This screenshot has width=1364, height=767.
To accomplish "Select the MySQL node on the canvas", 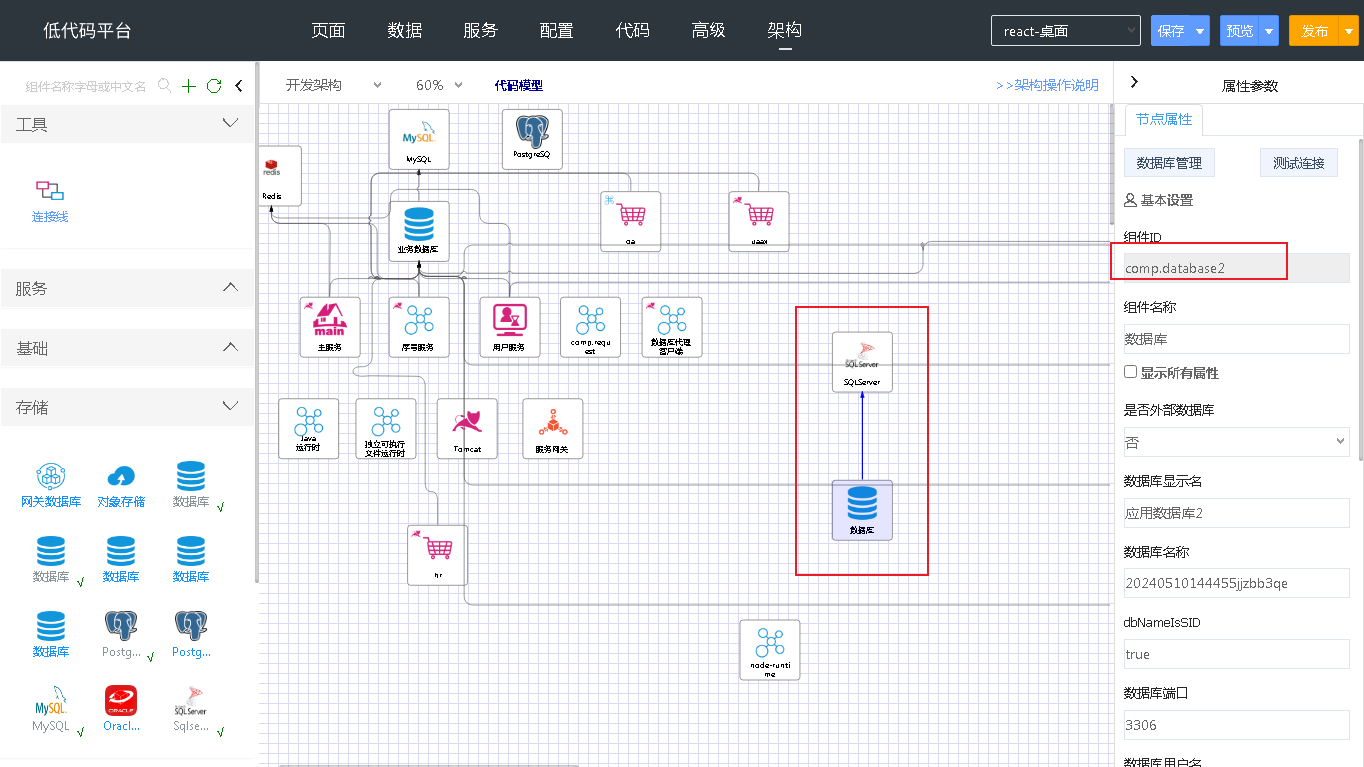I will pos(419,139).
